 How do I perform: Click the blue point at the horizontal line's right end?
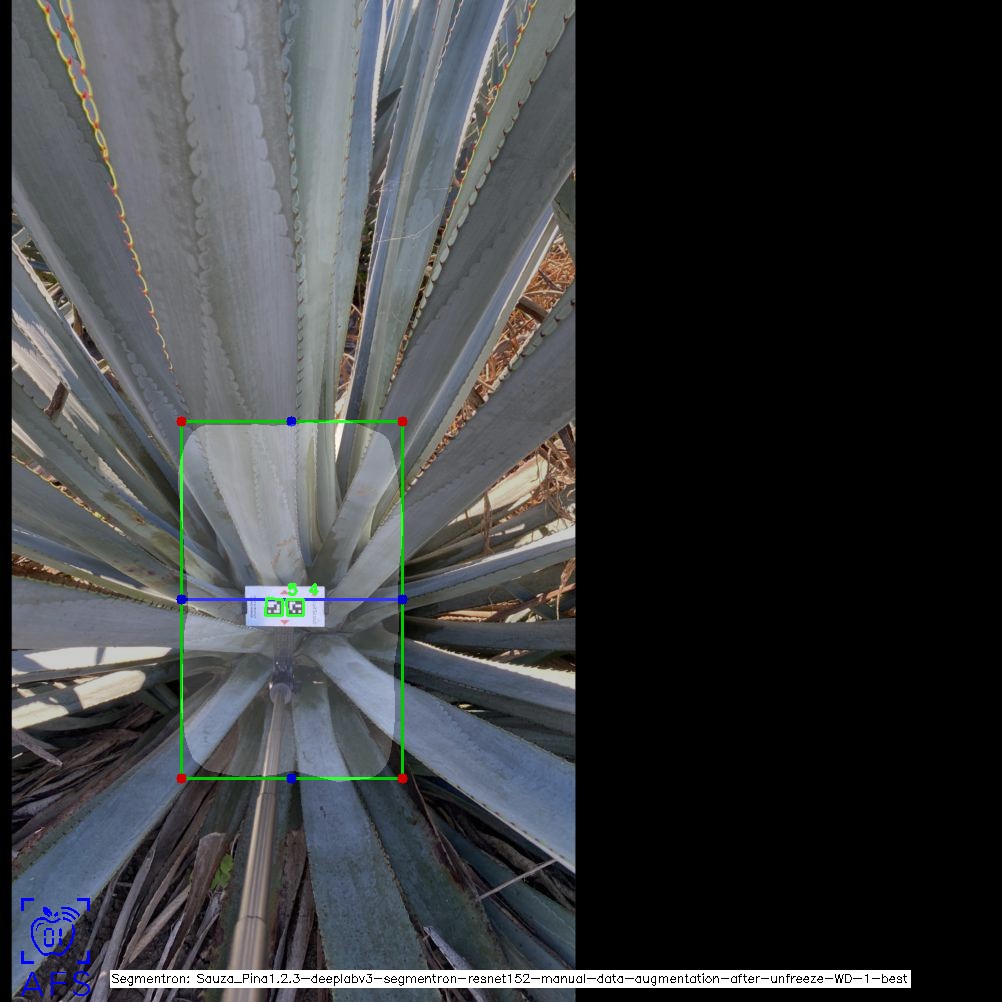[x=402, y=599]
